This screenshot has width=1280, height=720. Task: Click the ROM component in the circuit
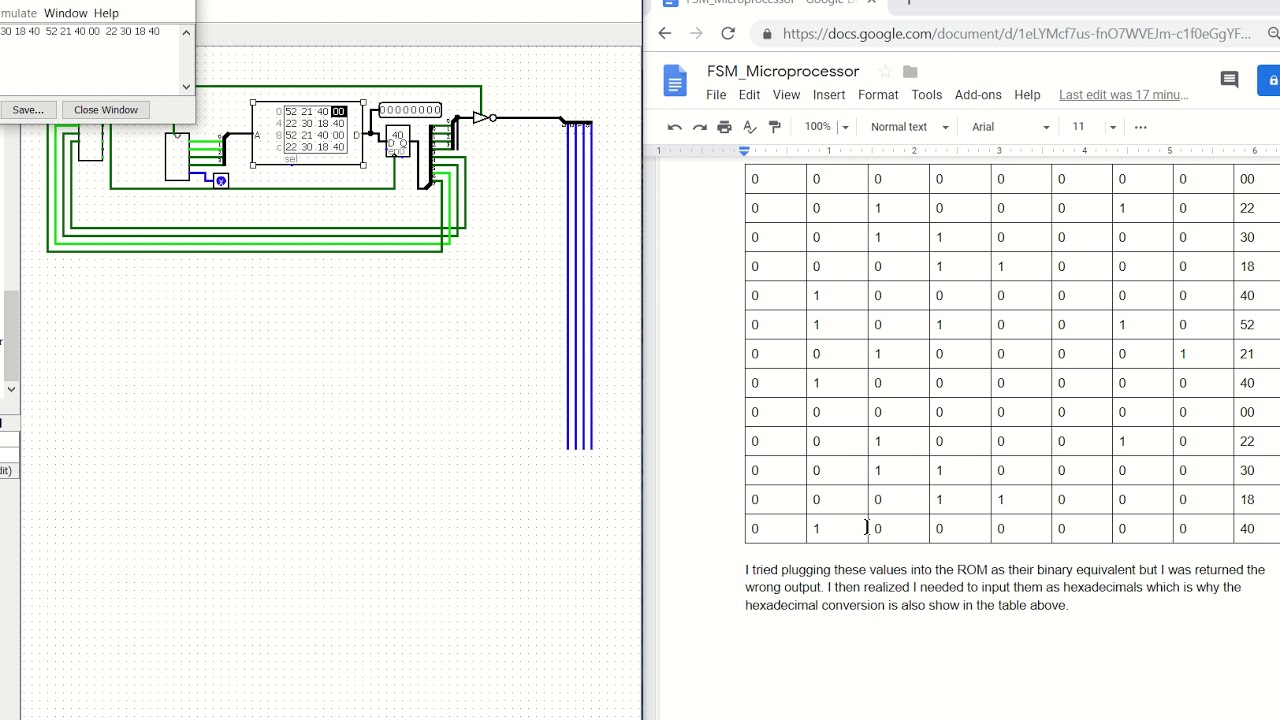click(308, 134)
